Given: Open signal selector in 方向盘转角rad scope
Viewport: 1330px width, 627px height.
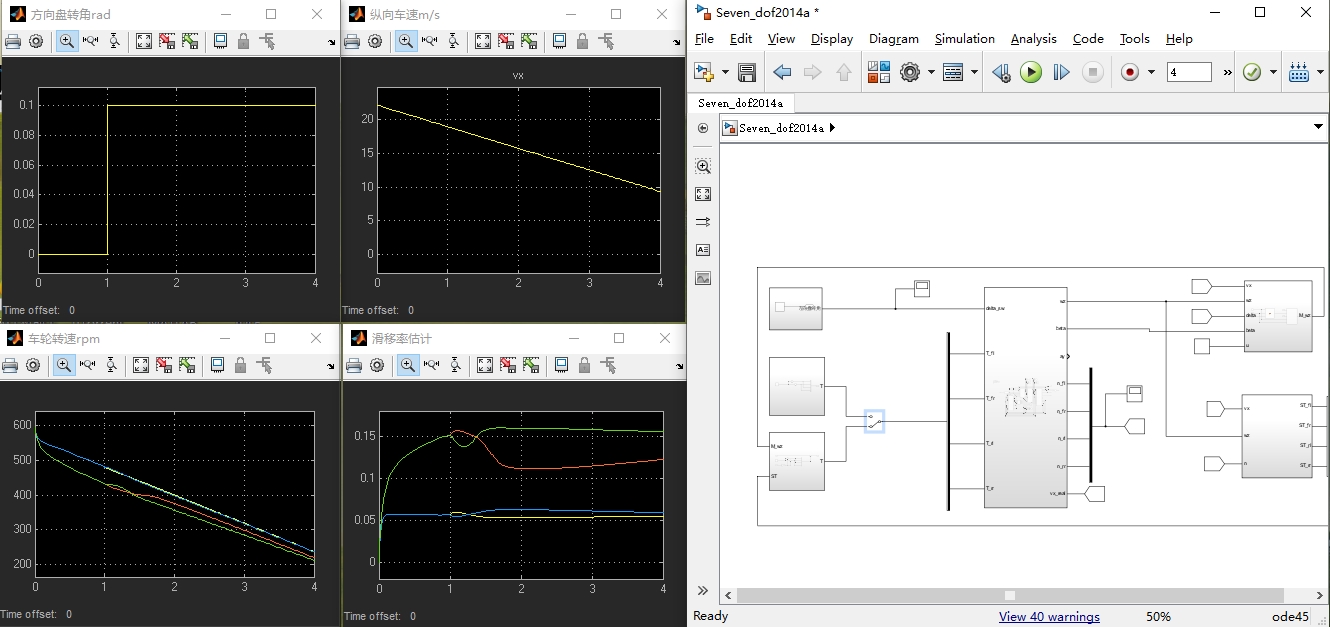Looking at the screenshot, I should coord(267,41).
